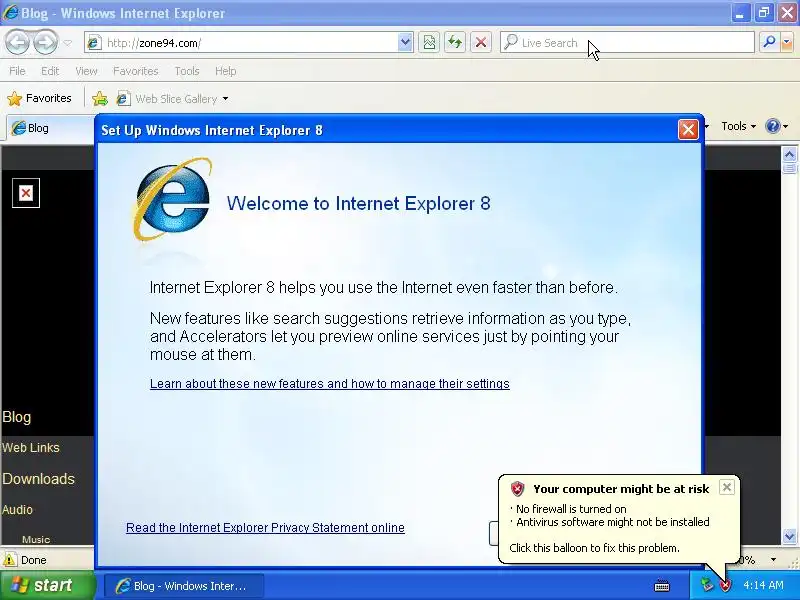
Task: Select the Blog tab
Action: pos(50,128)
